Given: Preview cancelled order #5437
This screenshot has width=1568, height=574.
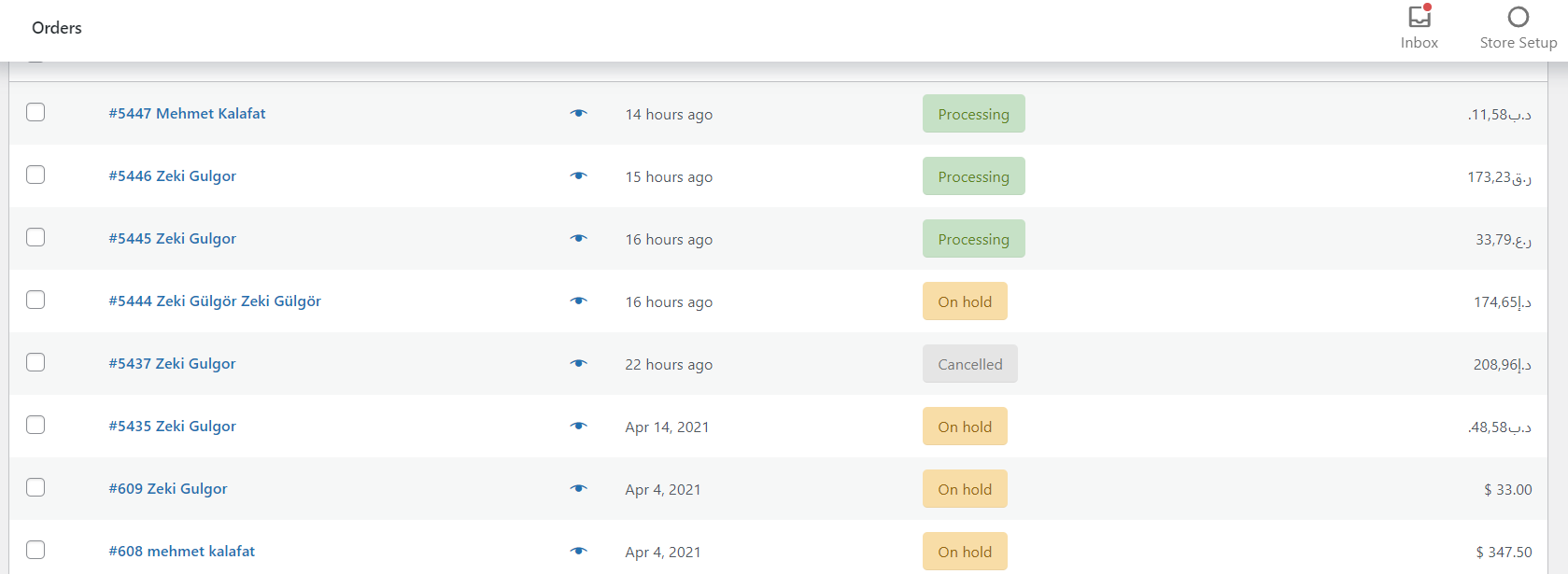Looking at the screenshot, I should pyautogui.click(x=579, y=363).
